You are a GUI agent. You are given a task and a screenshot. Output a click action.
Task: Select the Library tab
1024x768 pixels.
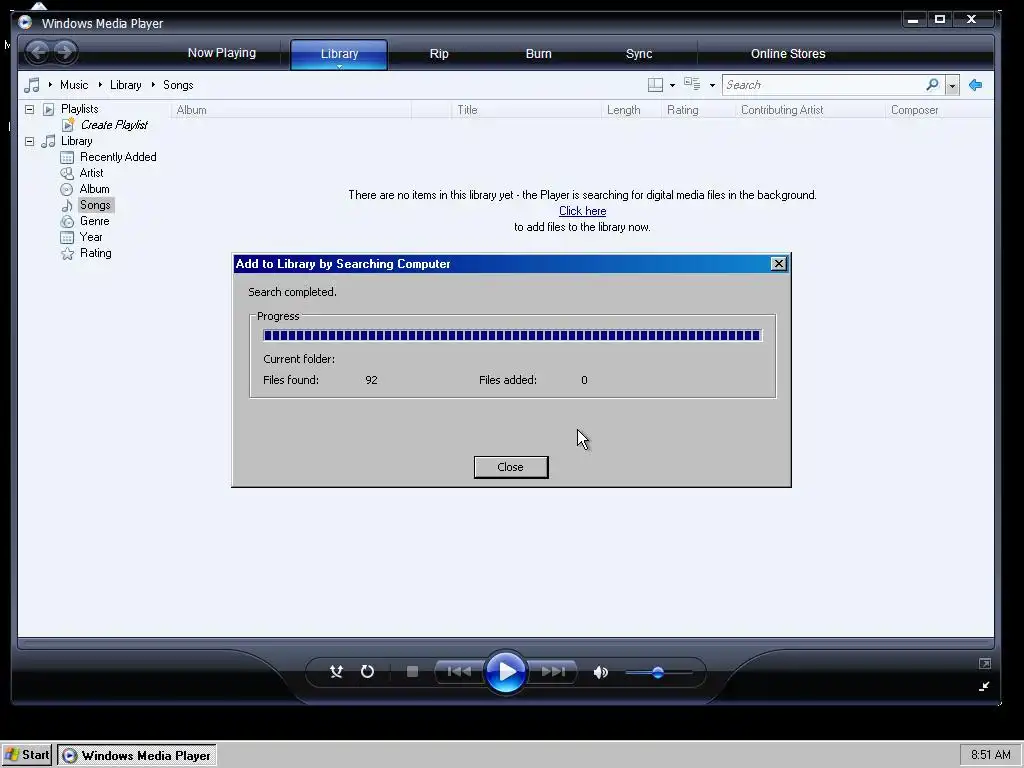340,53
